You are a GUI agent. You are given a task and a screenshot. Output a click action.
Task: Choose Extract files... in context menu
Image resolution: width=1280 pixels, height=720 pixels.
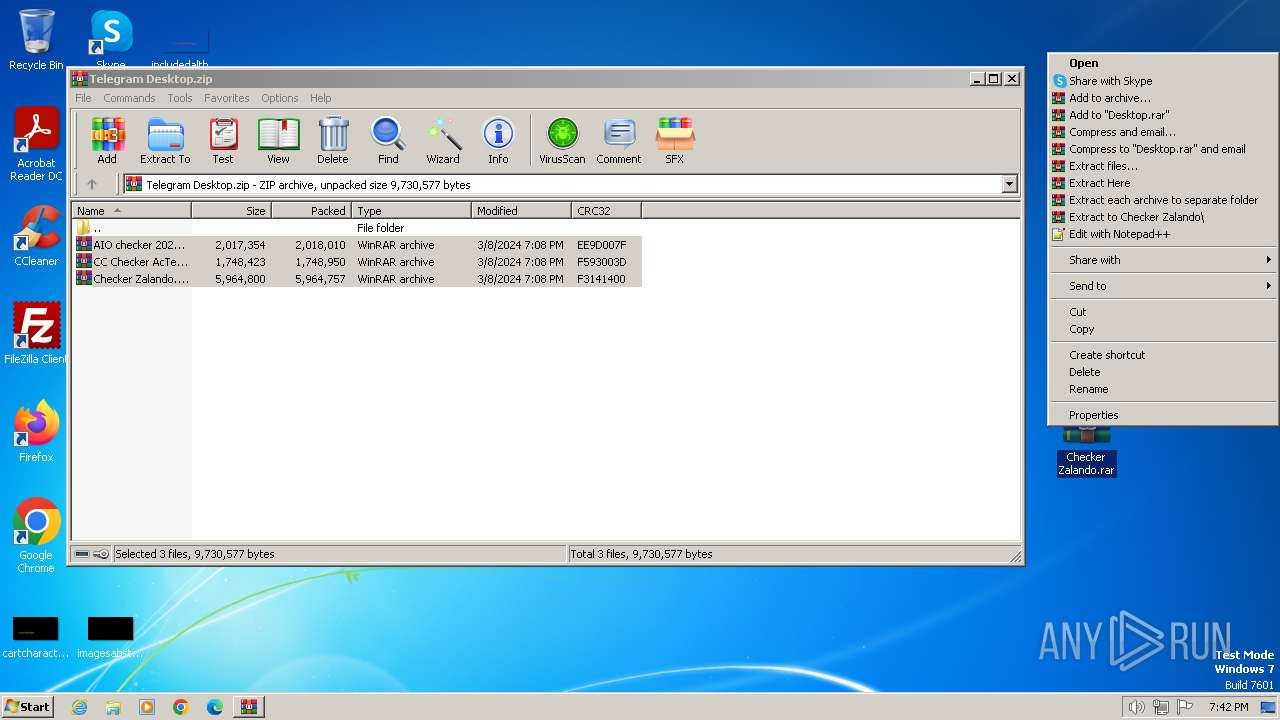pyautogui.click(x=1162, y=166)
